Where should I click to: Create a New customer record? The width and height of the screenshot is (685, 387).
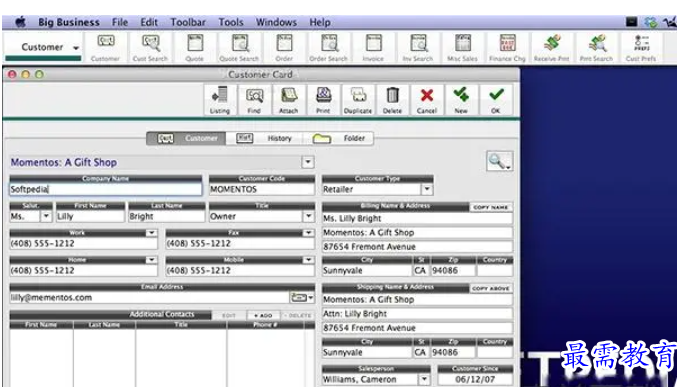coord(461,100)
